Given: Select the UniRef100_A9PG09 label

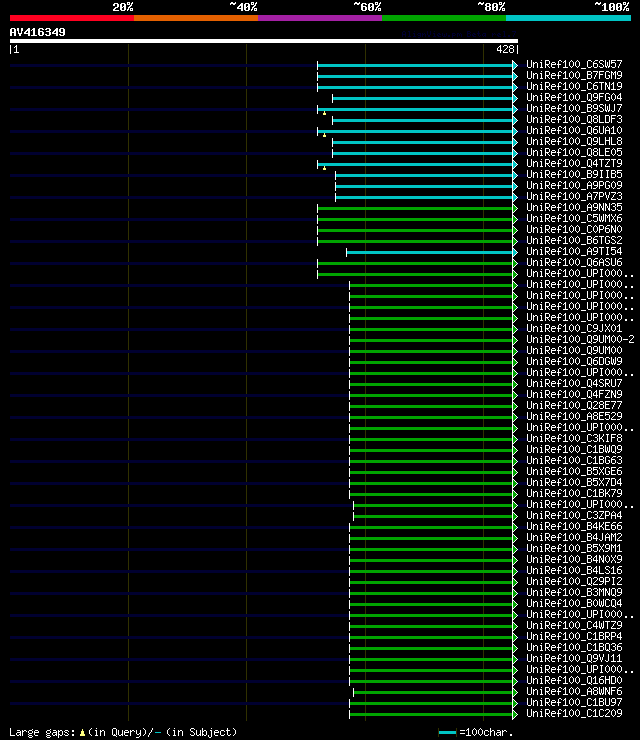Looking at the screenshot, I should click(x=574, y=185).
